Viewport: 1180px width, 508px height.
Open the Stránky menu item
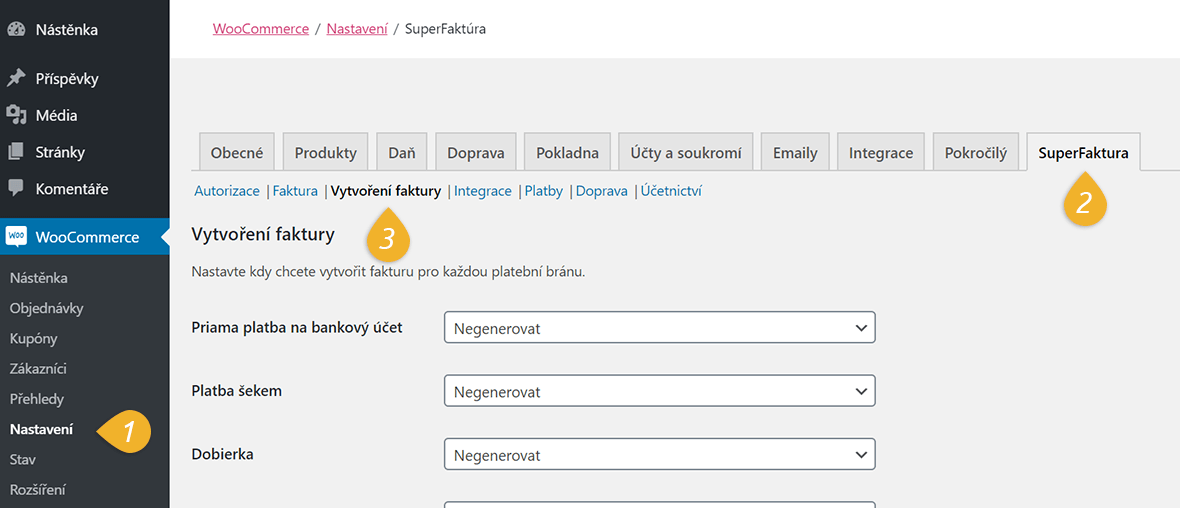coord(60,152)
